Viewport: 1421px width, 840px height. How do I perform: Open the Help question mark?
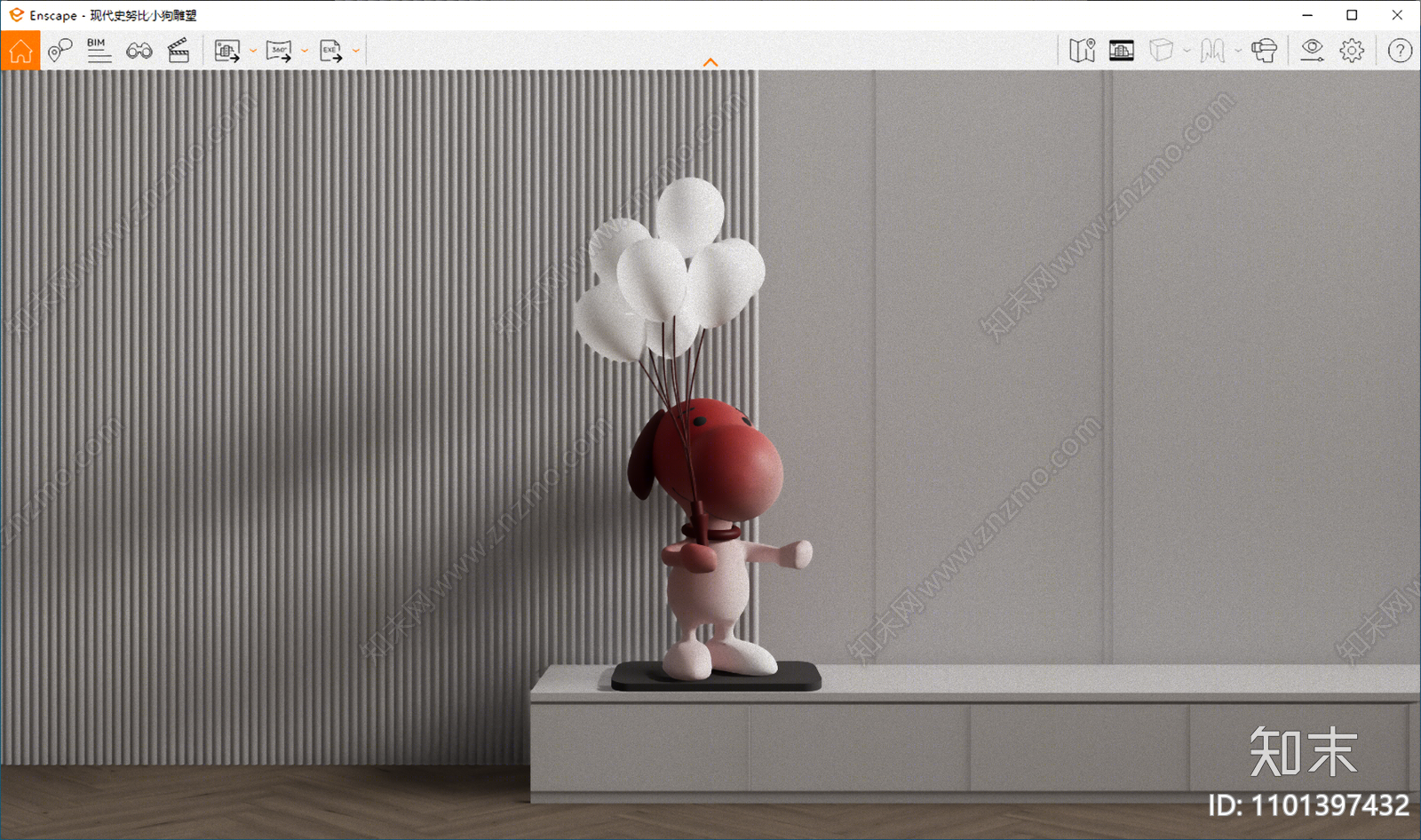pos(1400,51)
